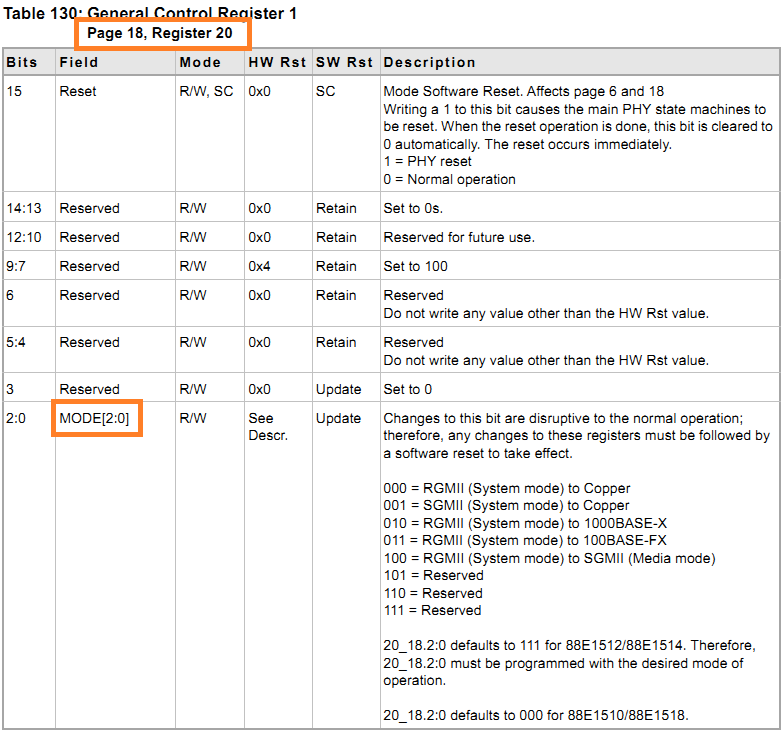Screen dimensions: 784x734
Task: Click the '1 = PHY reset' line
Action: 428,161
